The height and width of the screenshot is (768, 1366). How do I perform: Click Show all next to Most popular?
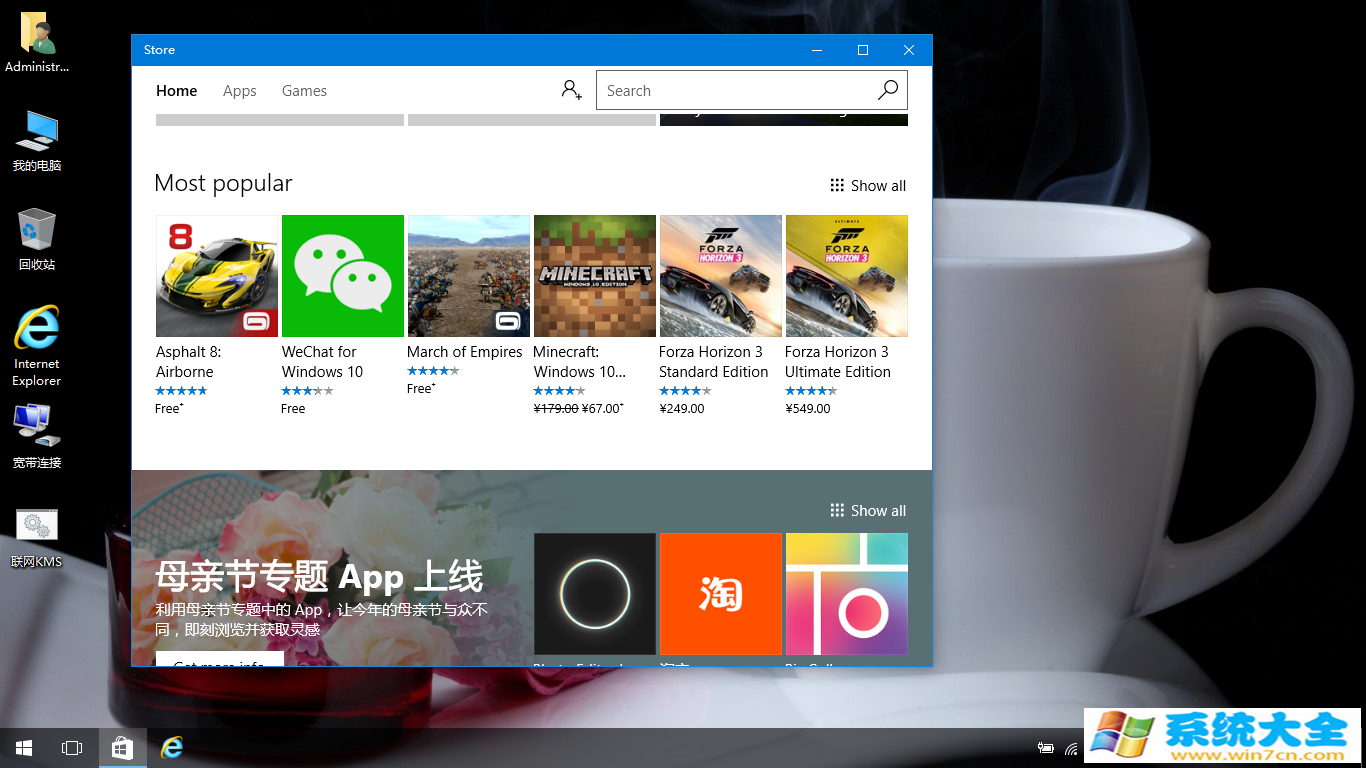tap(878, 185)
